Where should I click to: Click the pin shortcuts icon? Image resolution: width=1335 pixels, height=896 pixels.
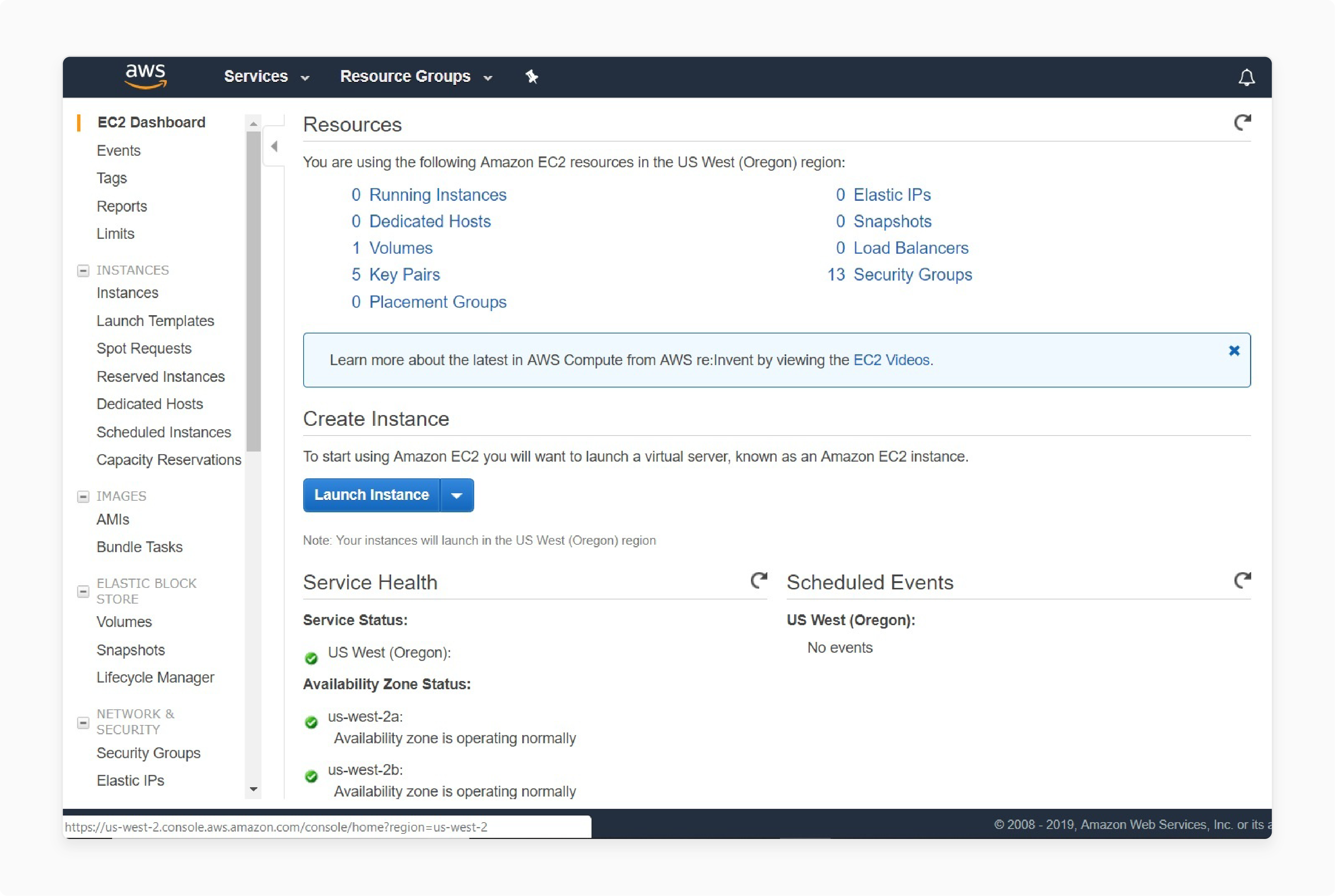click(x=532, y=77)
